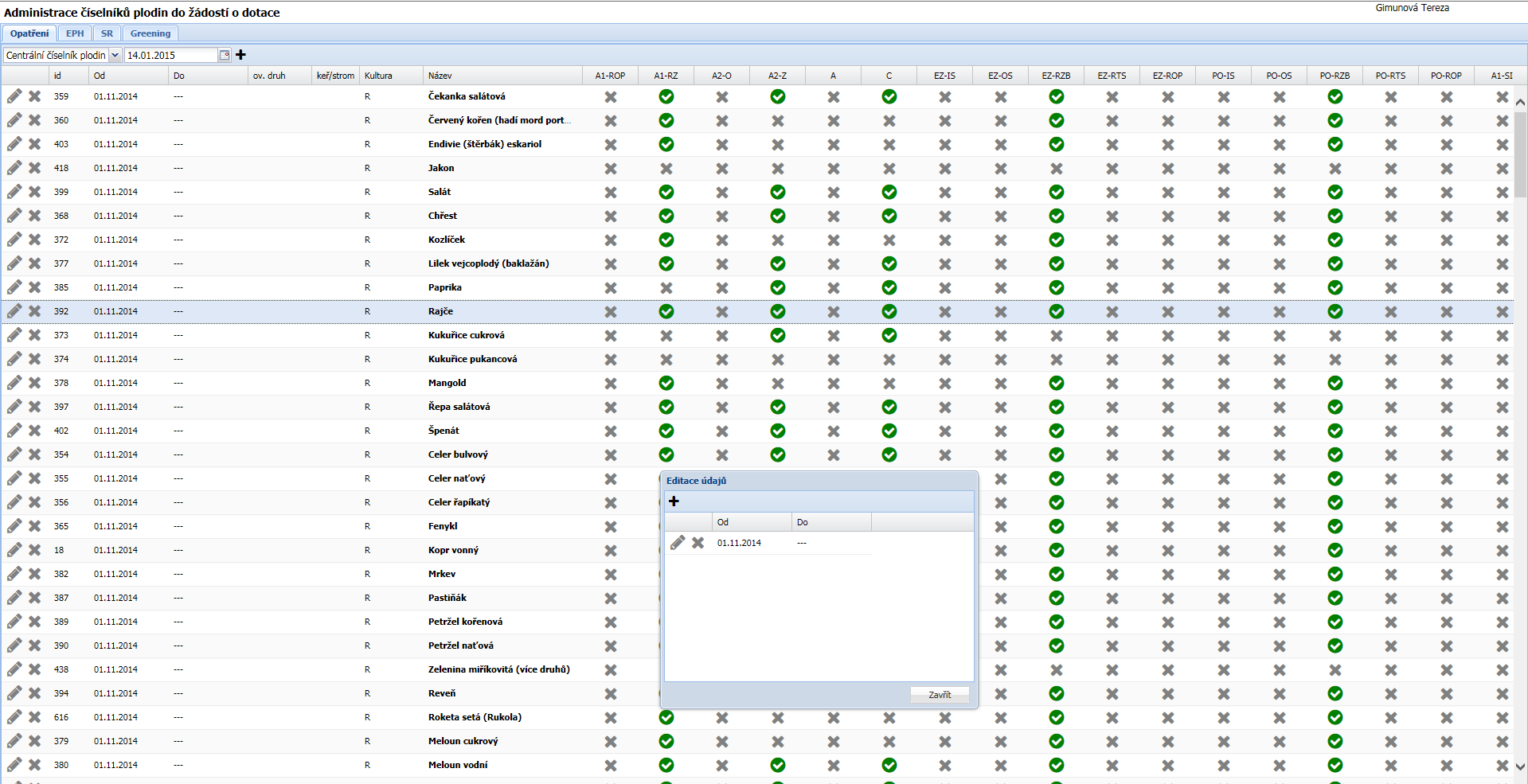The image size is (1528, 784).
Task: Edit the Pastiňák row with pencil icon
Action: 14,598
